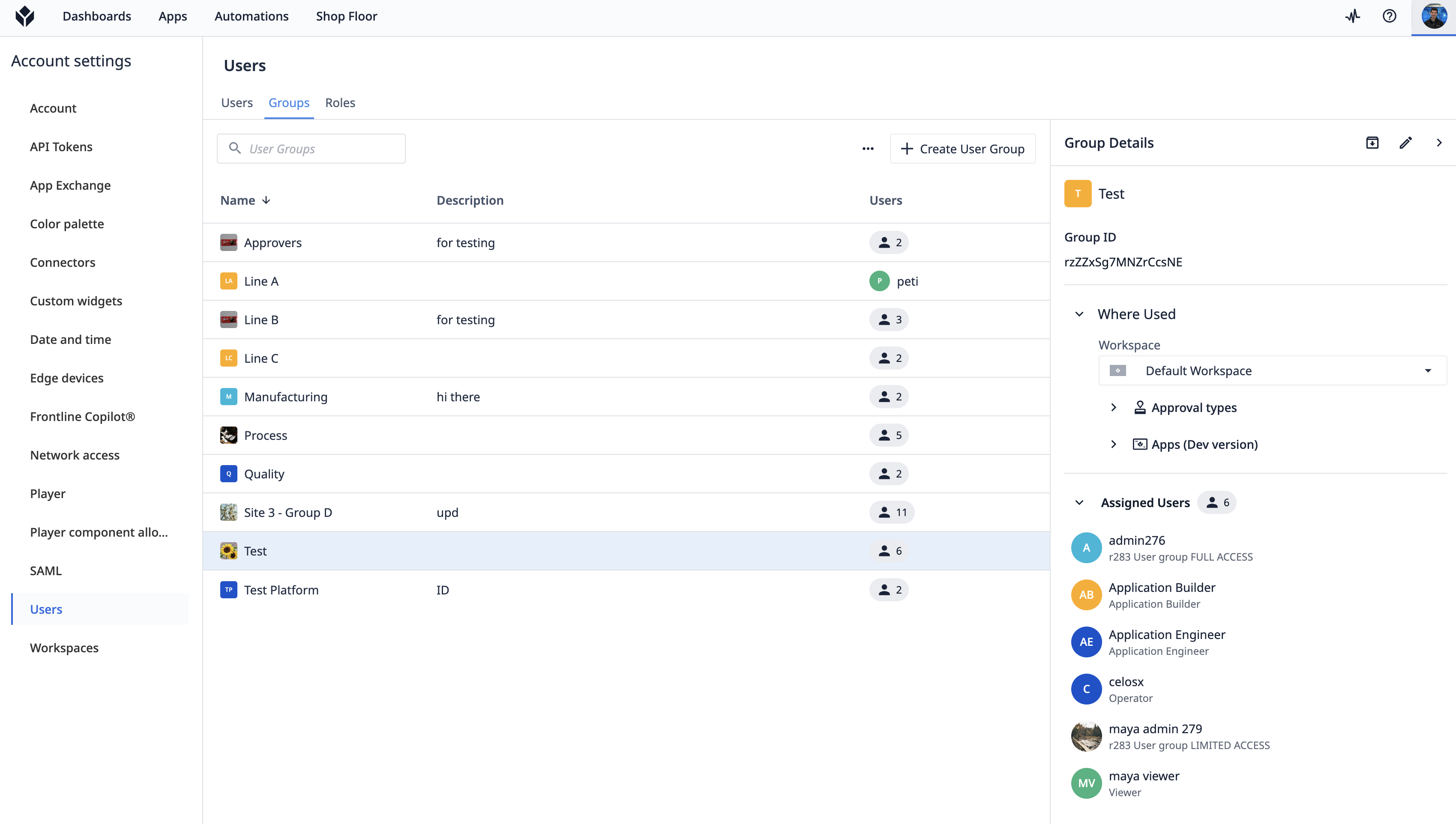1456x824 pixels.
Task: Click the Manufacturing group M icon
Action: [229, 397]
